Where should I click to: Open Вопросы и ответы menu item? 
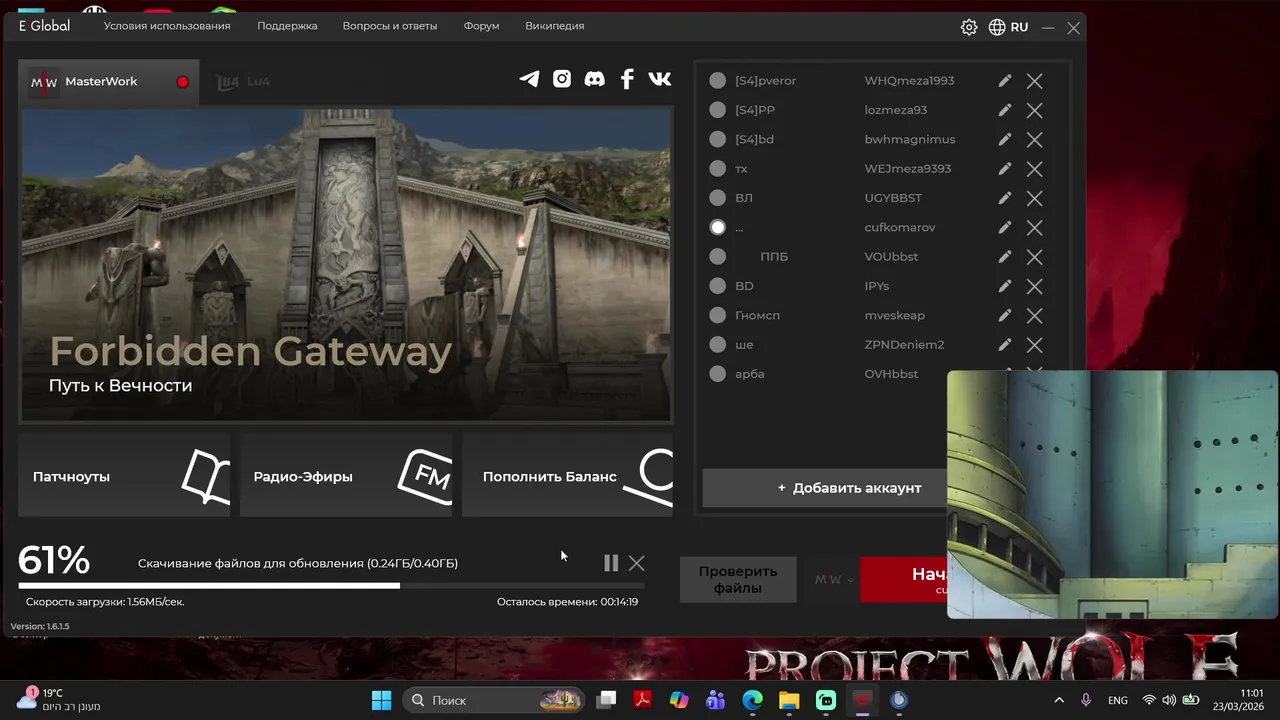coord(390,26)
